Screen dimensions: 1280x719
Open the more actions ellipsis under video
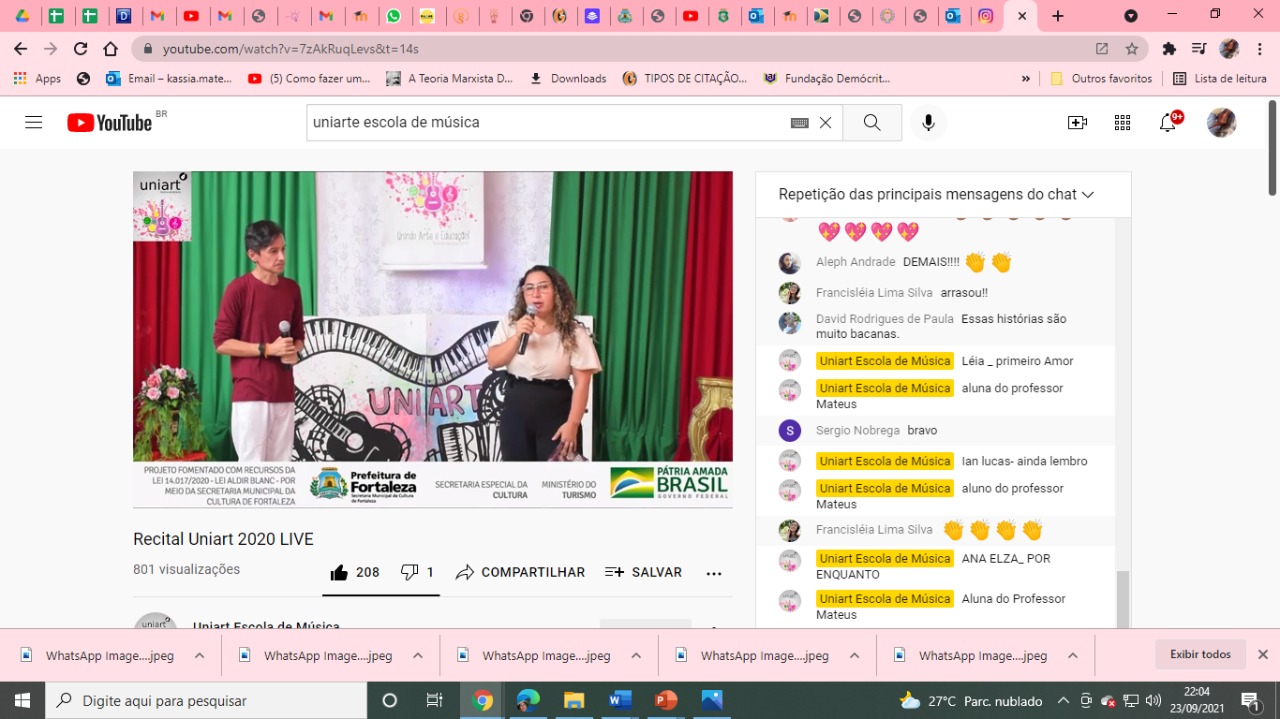[x=714, y=573]
